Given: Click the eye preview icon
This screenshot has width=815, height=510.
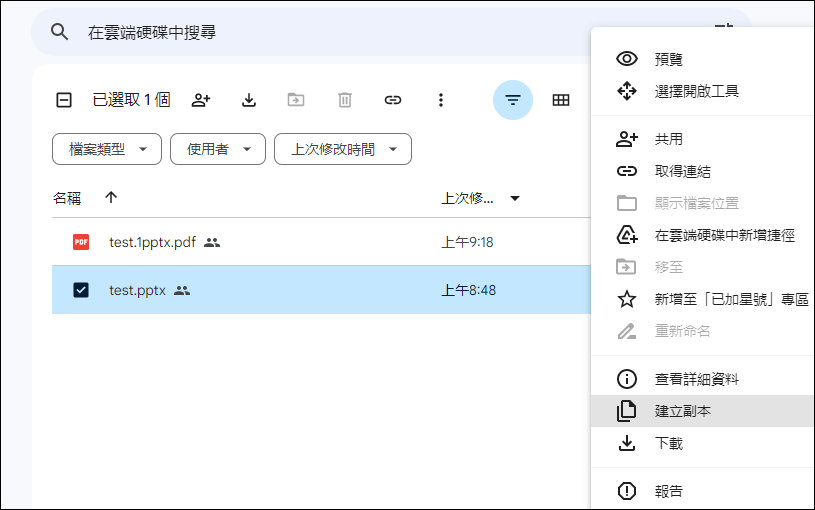Looking at the screenshot, I should click(627, 59).
